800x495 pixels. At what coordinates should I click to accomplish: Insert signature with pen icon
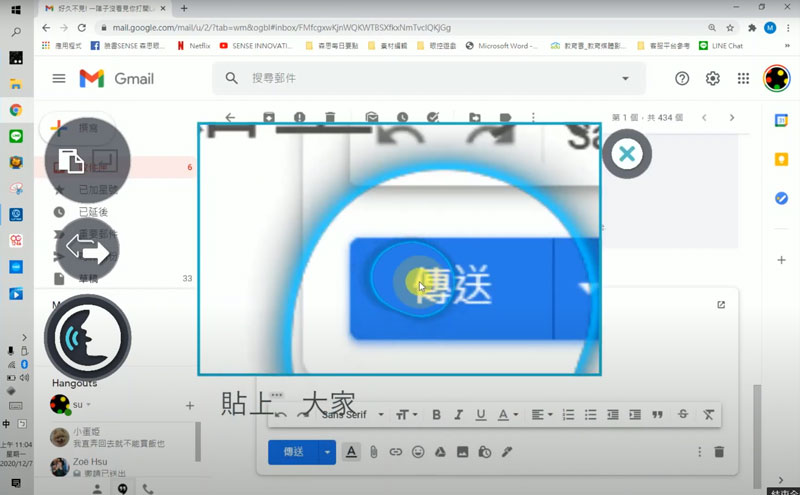tap(506, 452)
